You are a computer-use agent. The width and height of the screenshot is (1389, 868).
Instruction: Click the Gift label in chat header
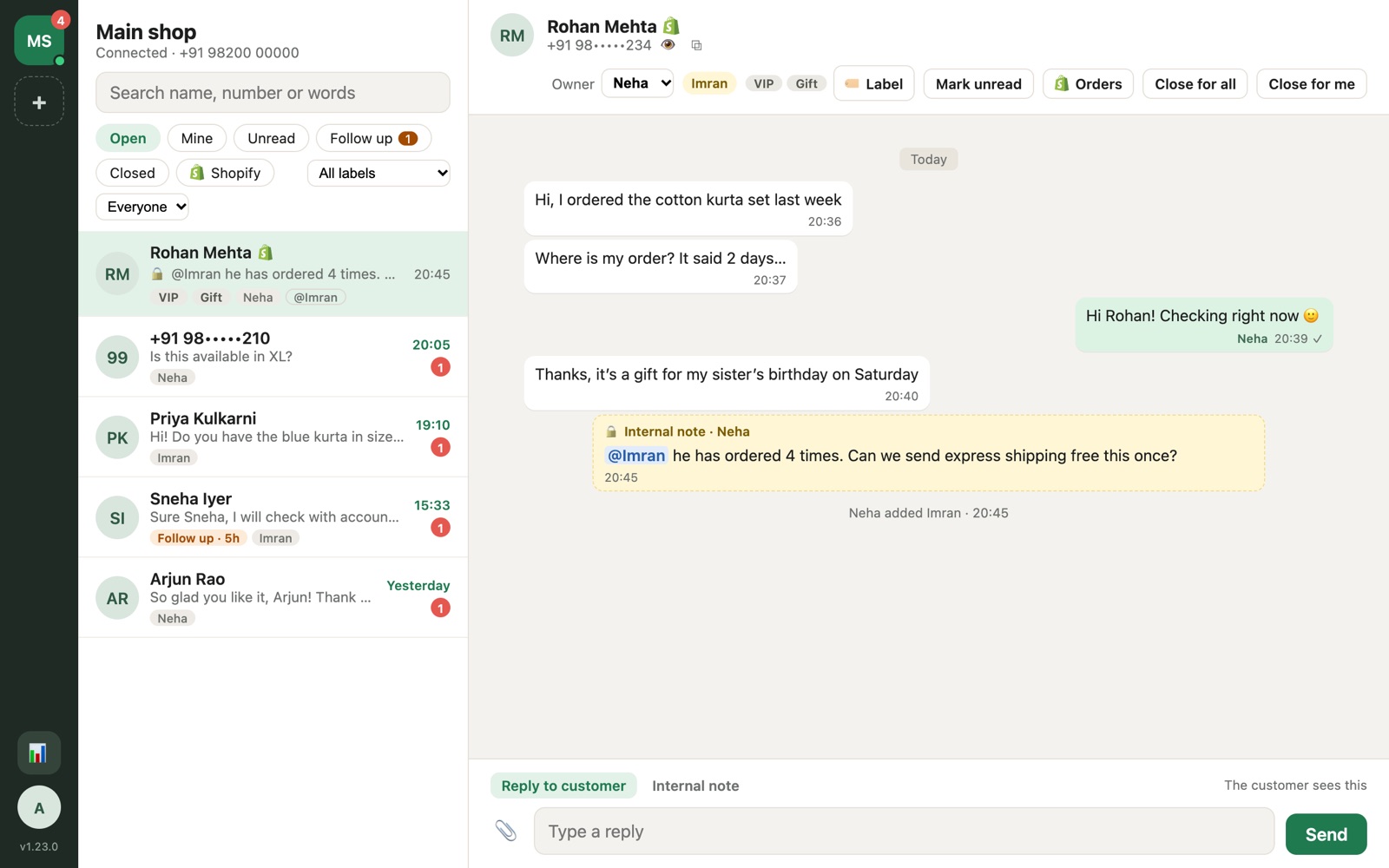[x=806, y=83]
